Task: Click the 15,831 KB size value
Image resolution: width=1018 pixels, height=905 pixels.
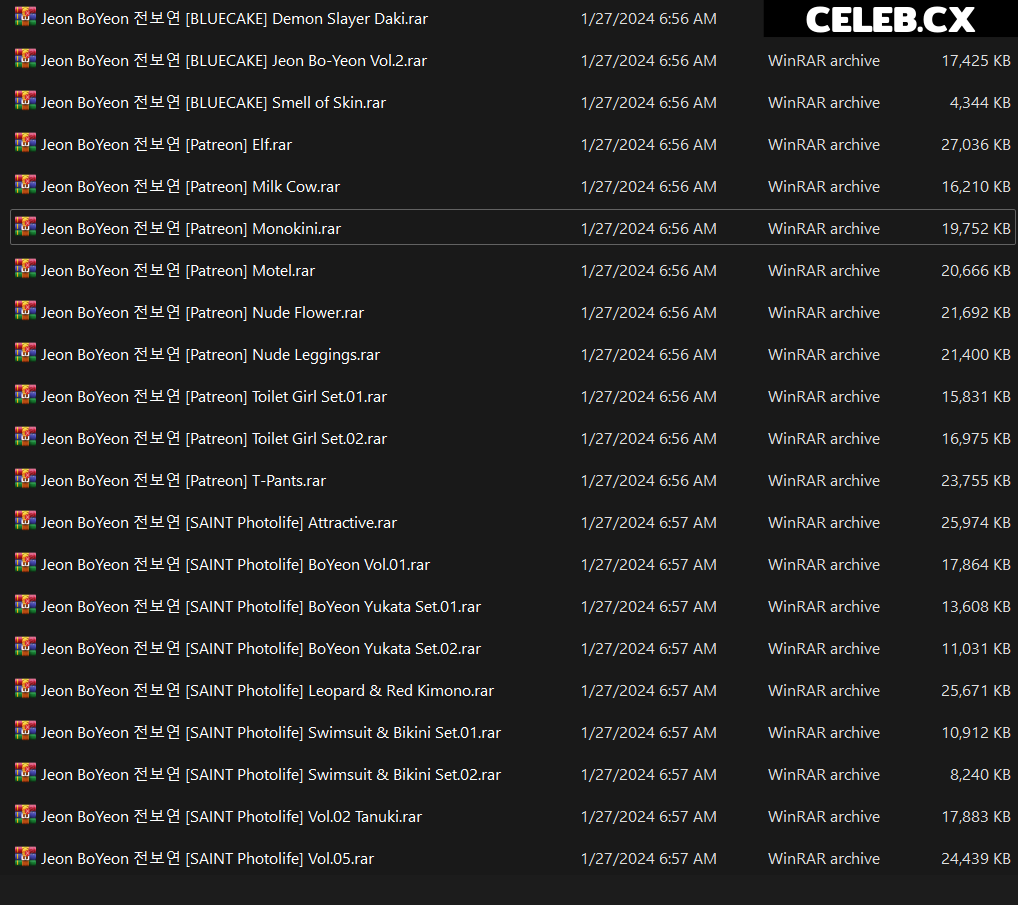Action: [976, 397]
